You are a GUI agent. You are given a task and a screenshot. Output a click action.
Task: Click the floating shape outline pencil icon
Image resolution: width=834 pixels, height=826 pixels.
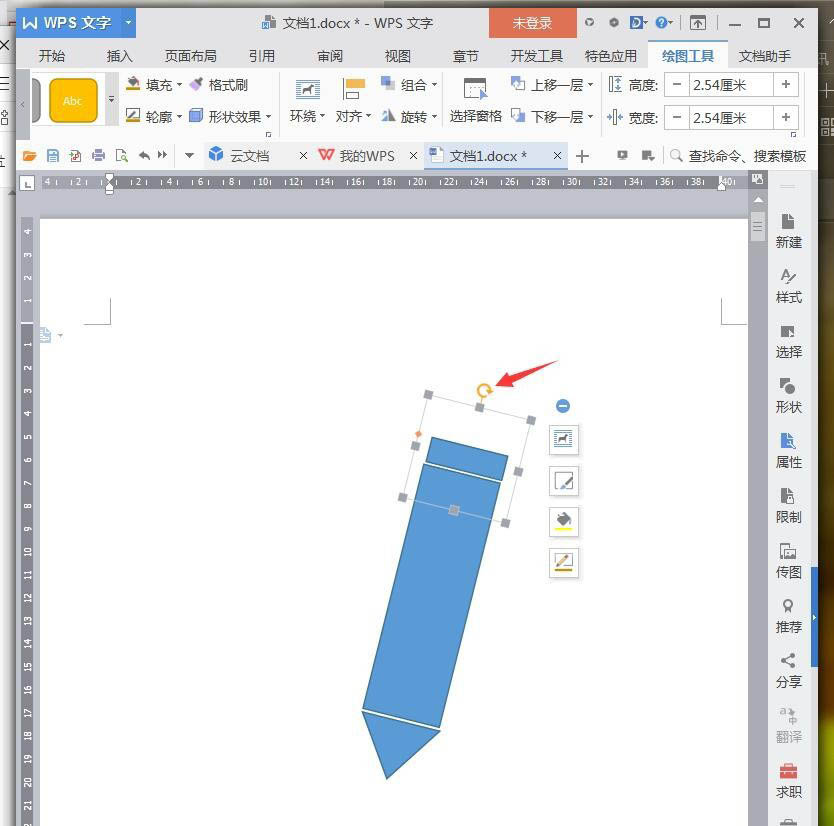click(x=563, y=562)
